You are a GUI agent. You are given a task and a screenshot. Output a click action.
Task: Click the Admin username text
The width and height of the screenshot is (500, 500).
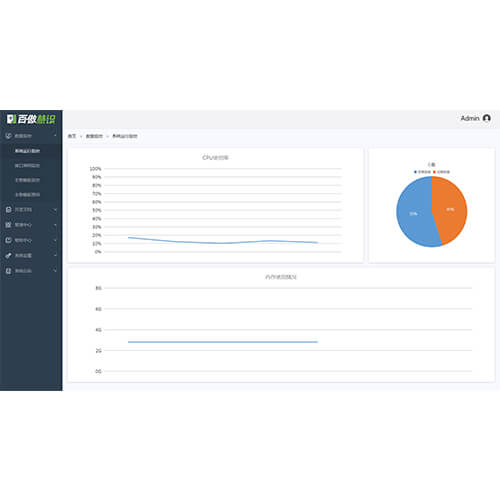[470, 118]
